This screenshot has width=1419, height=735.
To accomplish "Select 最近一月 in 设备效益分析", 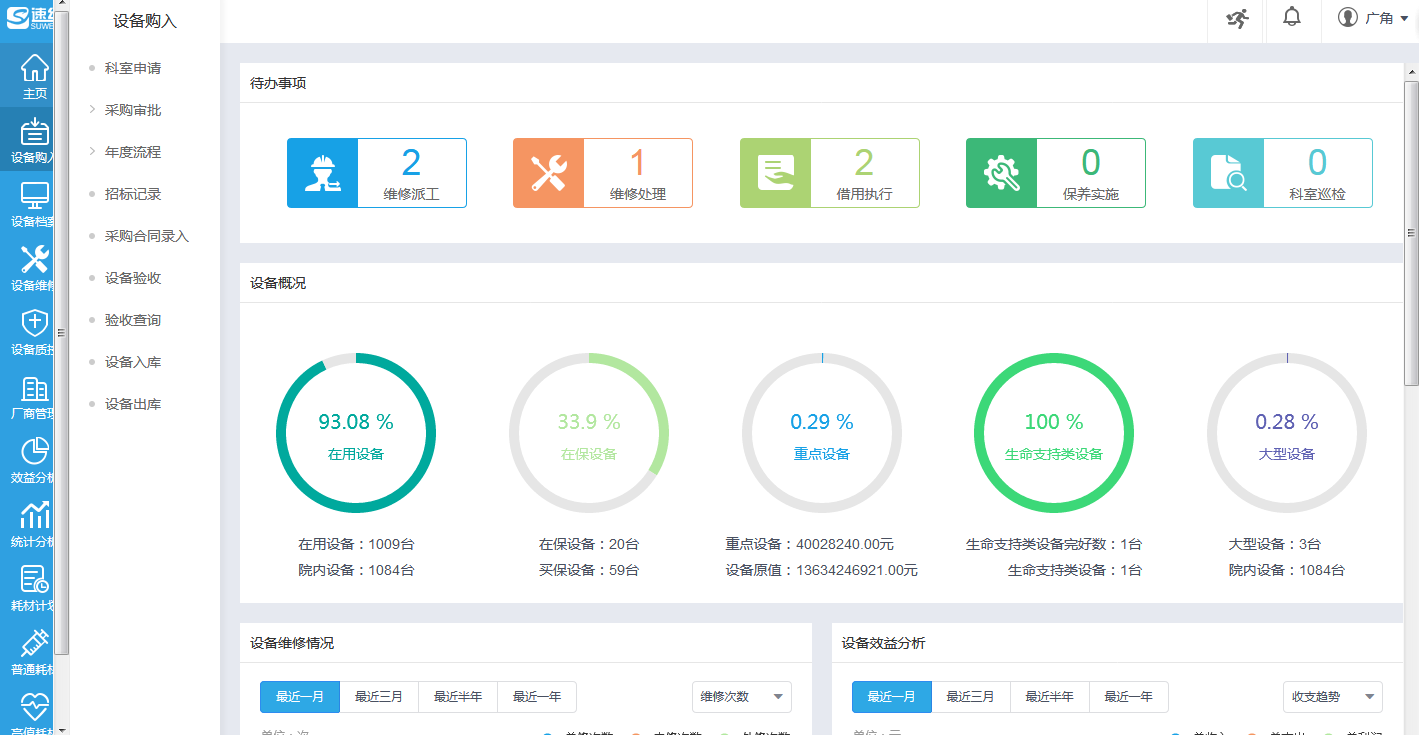I will tap(892, 697).
